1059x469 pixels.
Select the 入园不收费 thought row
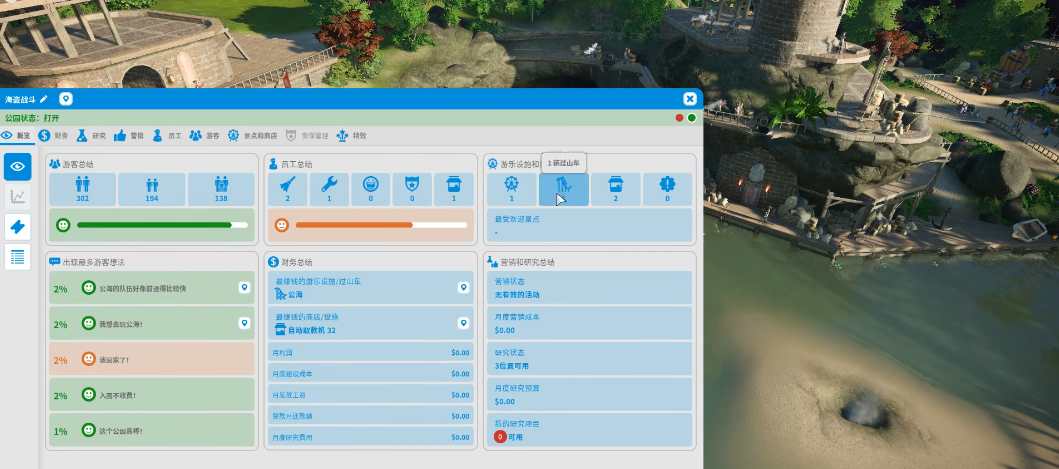(152, 395)
